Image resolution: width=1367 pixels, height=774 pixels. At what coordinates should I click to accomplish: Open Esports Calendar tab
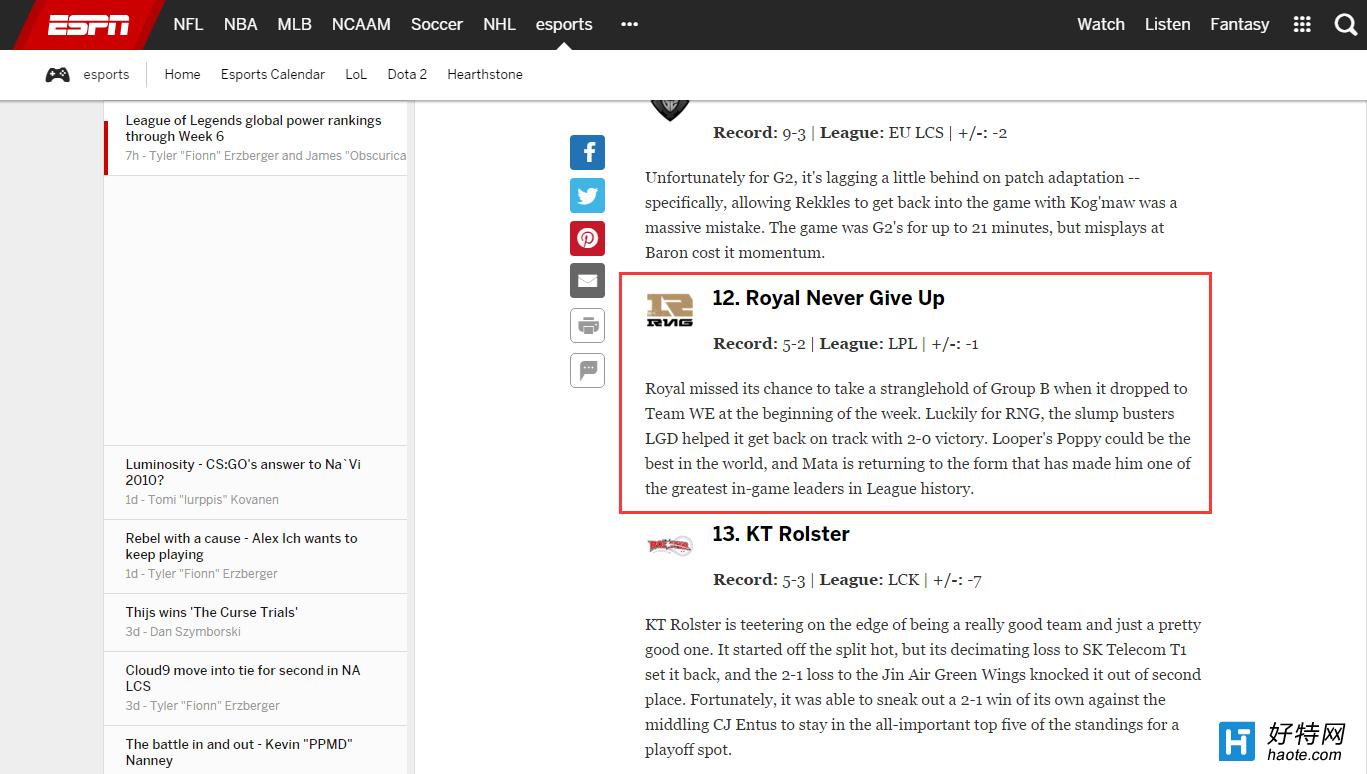(273, 74)
